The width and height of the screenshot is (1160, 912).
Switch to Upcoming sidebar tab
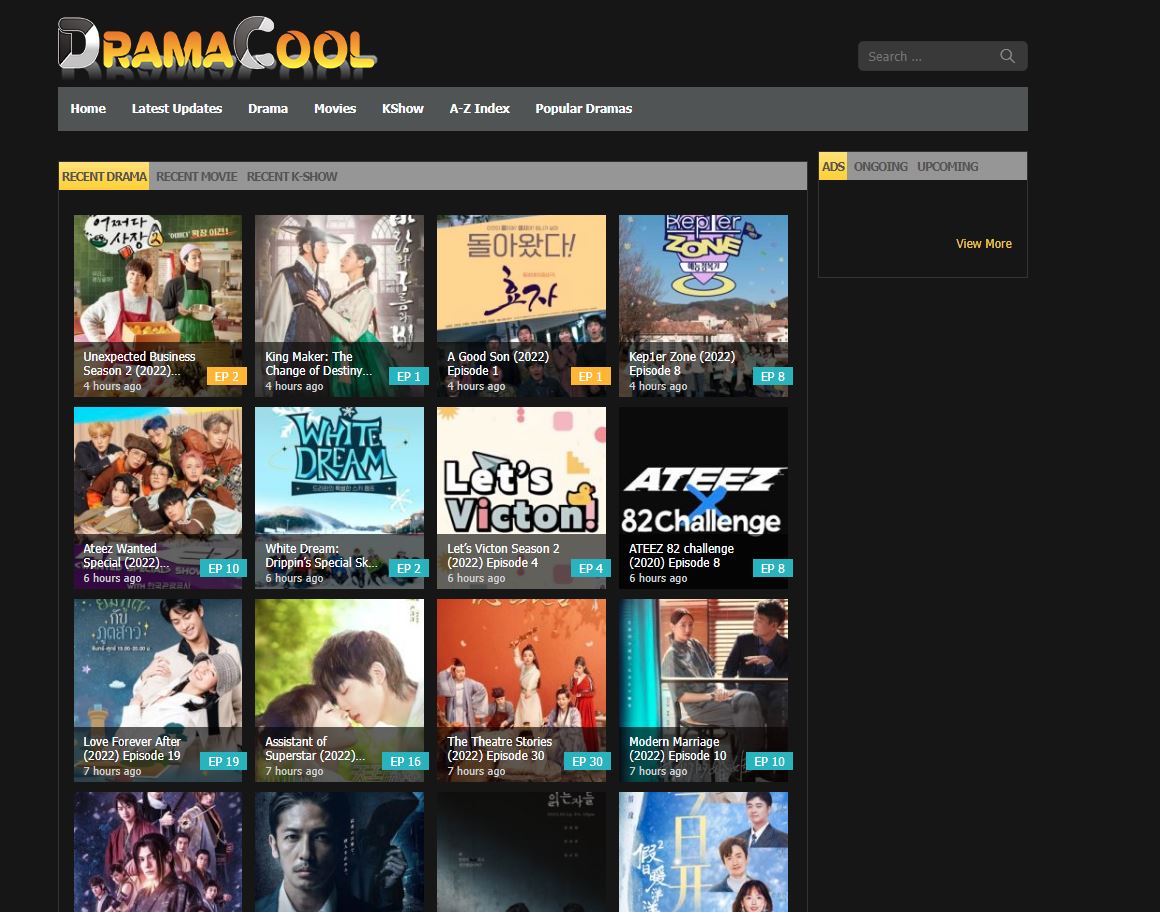click(x=948, y=166)
